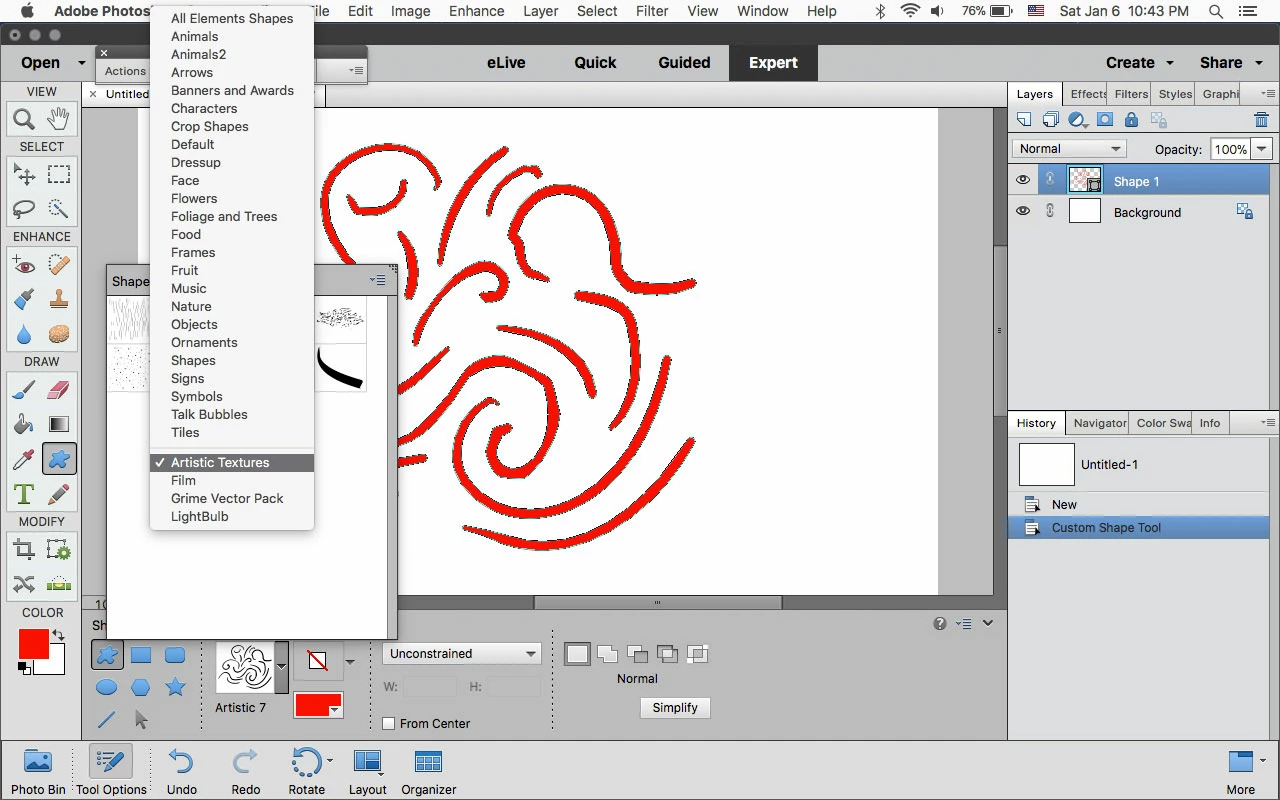Screen dimensions: 1280x800
Task: Select the new shape layer mode
Action: coord(577,655)
